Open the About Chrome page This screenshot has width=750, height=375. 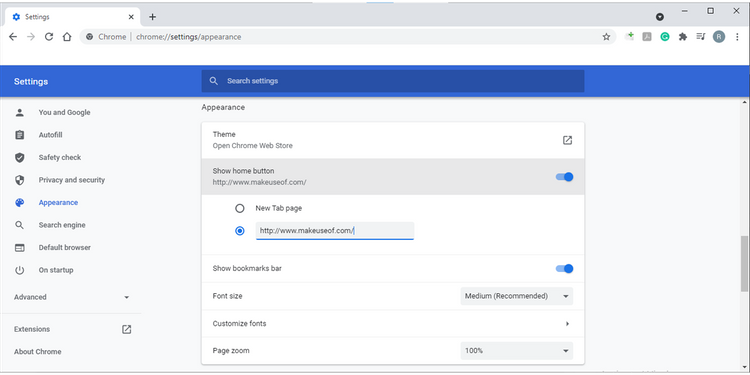click(38, 352)
